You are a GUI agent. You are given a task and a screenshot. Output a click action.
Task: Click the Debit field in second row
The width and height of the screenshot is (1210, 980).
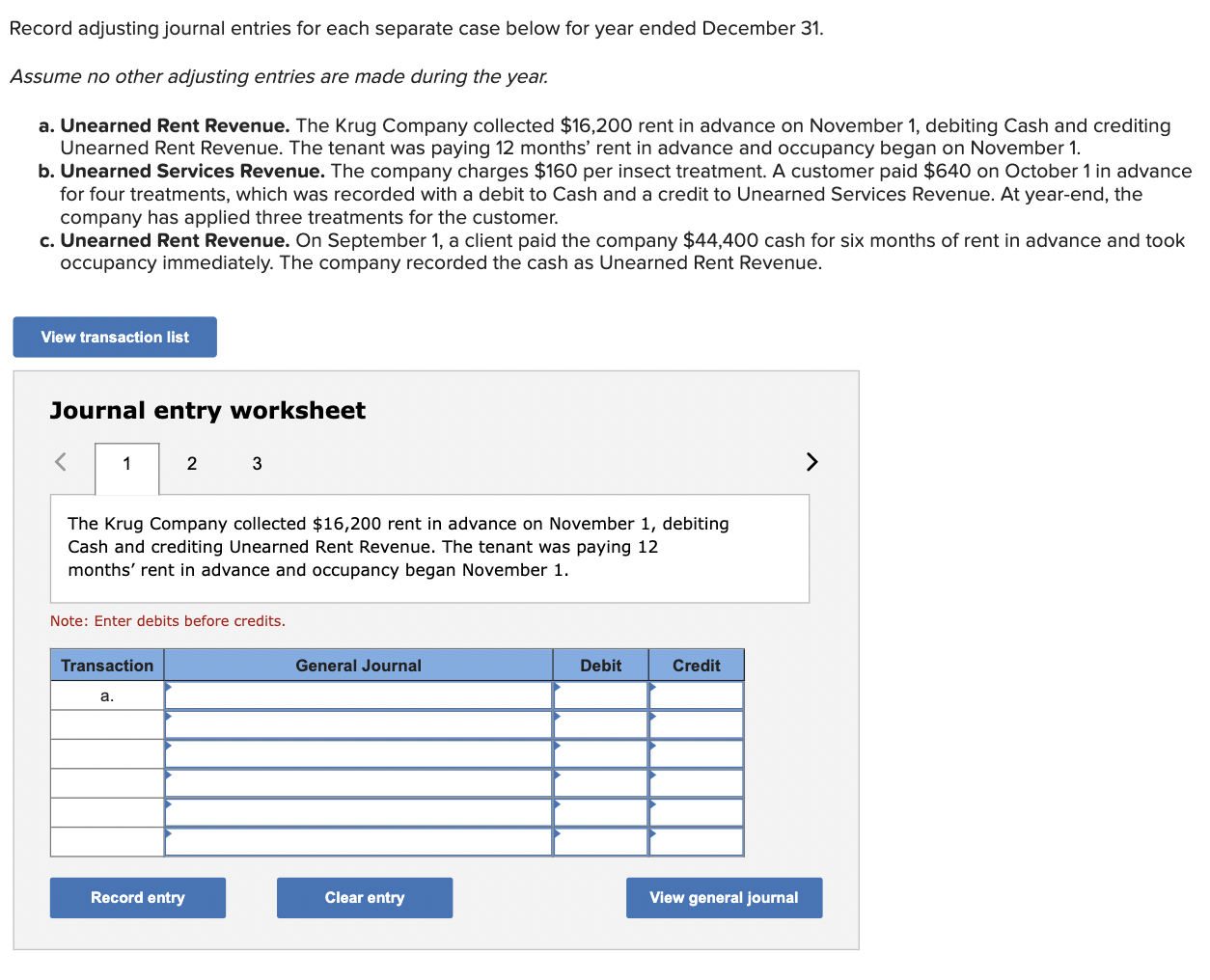point(600,723)
